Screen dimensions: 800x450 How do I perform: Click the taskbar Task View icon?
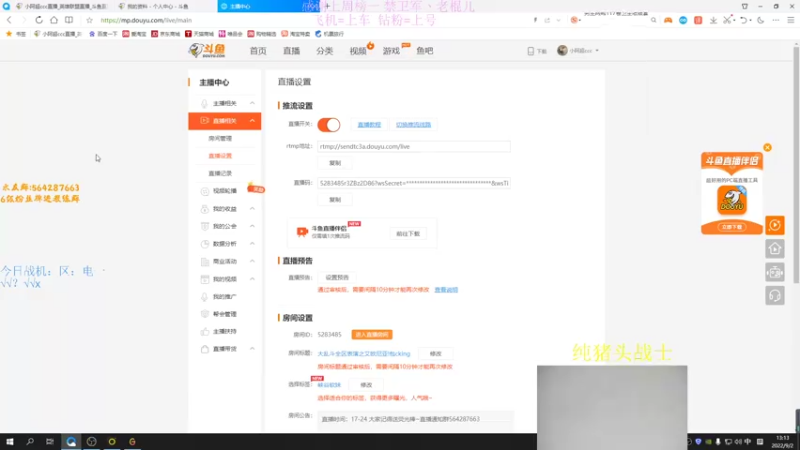pyautogui.click(x=49, y=441)
